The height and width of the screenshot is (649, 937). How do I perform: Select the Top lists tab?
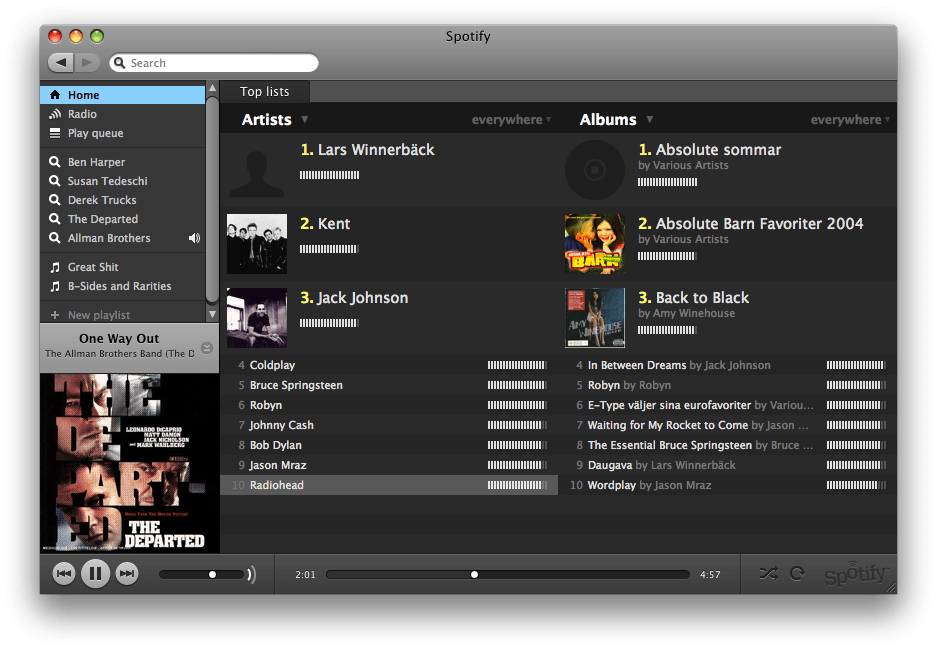tap(265, 91)
